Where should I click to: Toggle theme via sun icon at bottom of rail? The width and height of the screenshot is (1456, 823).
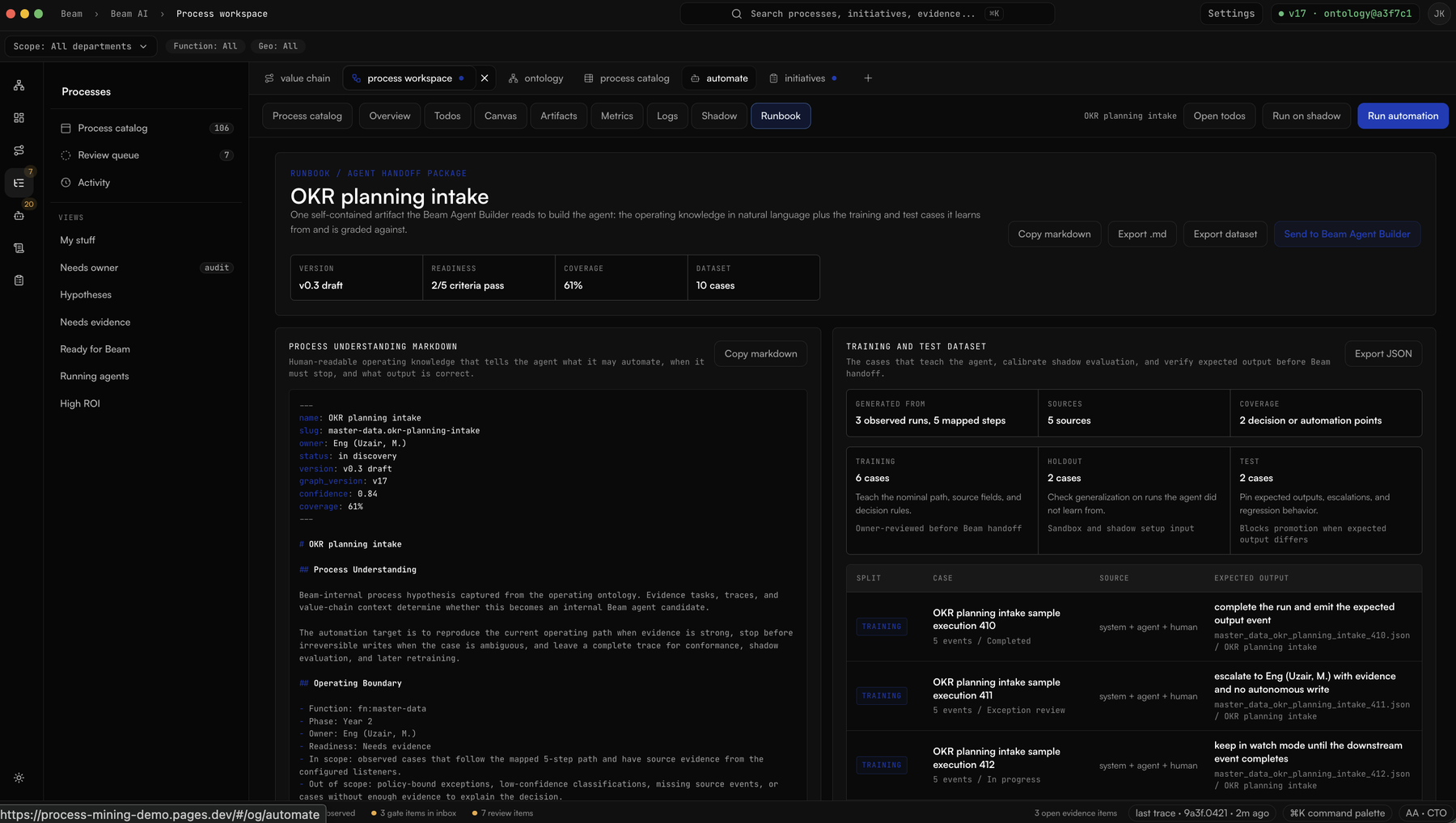point(19,778)
